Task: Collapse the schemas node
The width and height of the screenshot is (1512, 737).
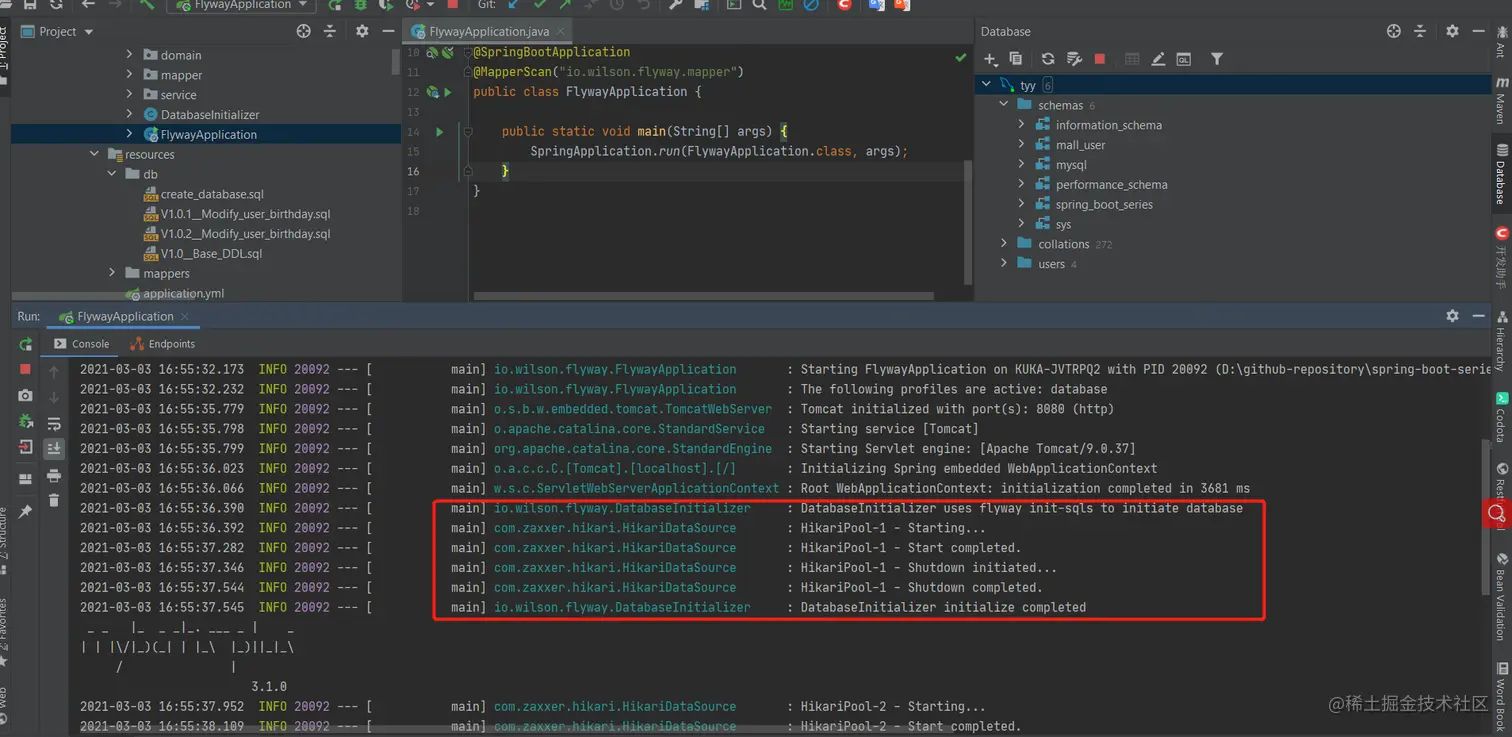Action: (1004, 105)
